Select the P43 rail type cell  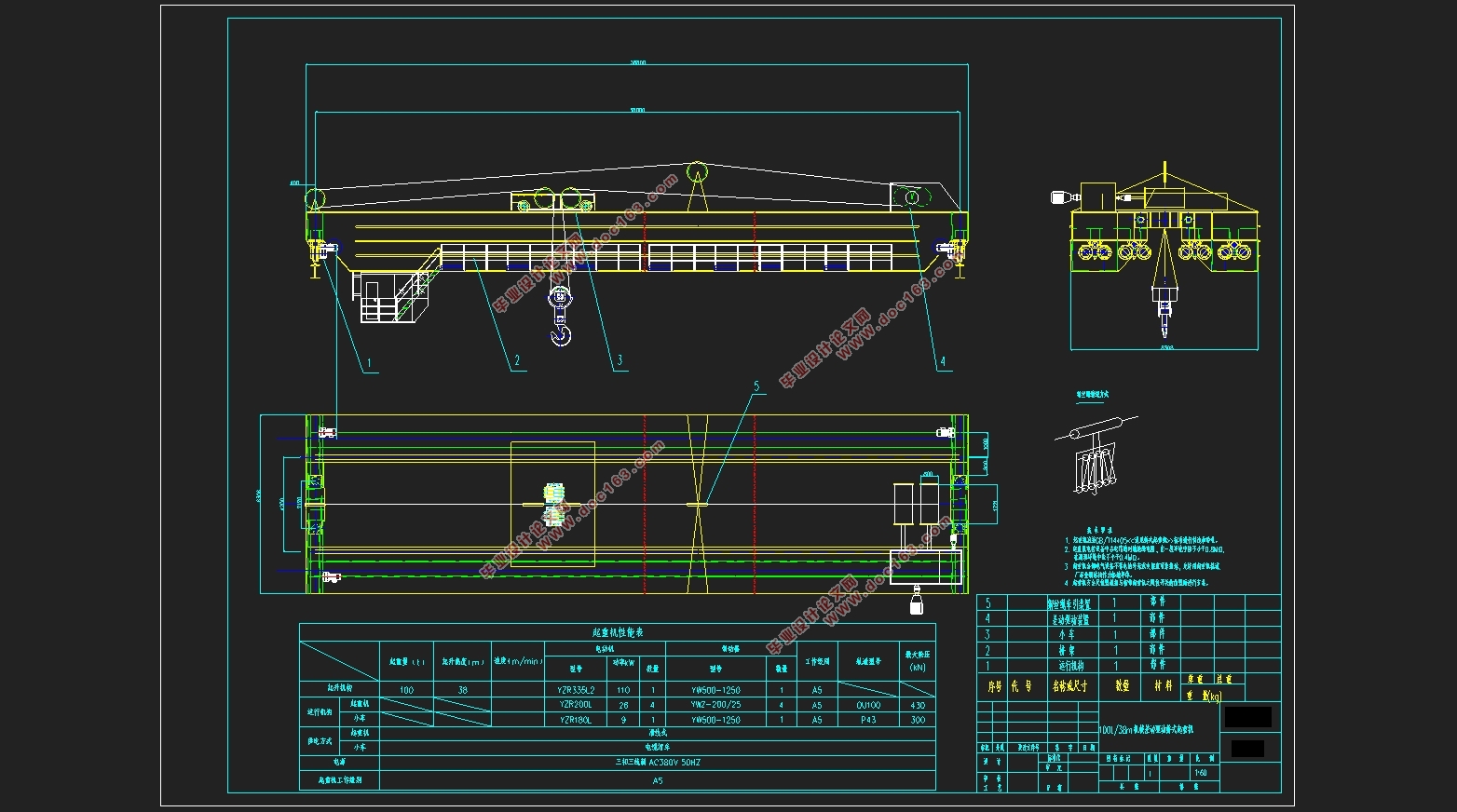[868, 720]
